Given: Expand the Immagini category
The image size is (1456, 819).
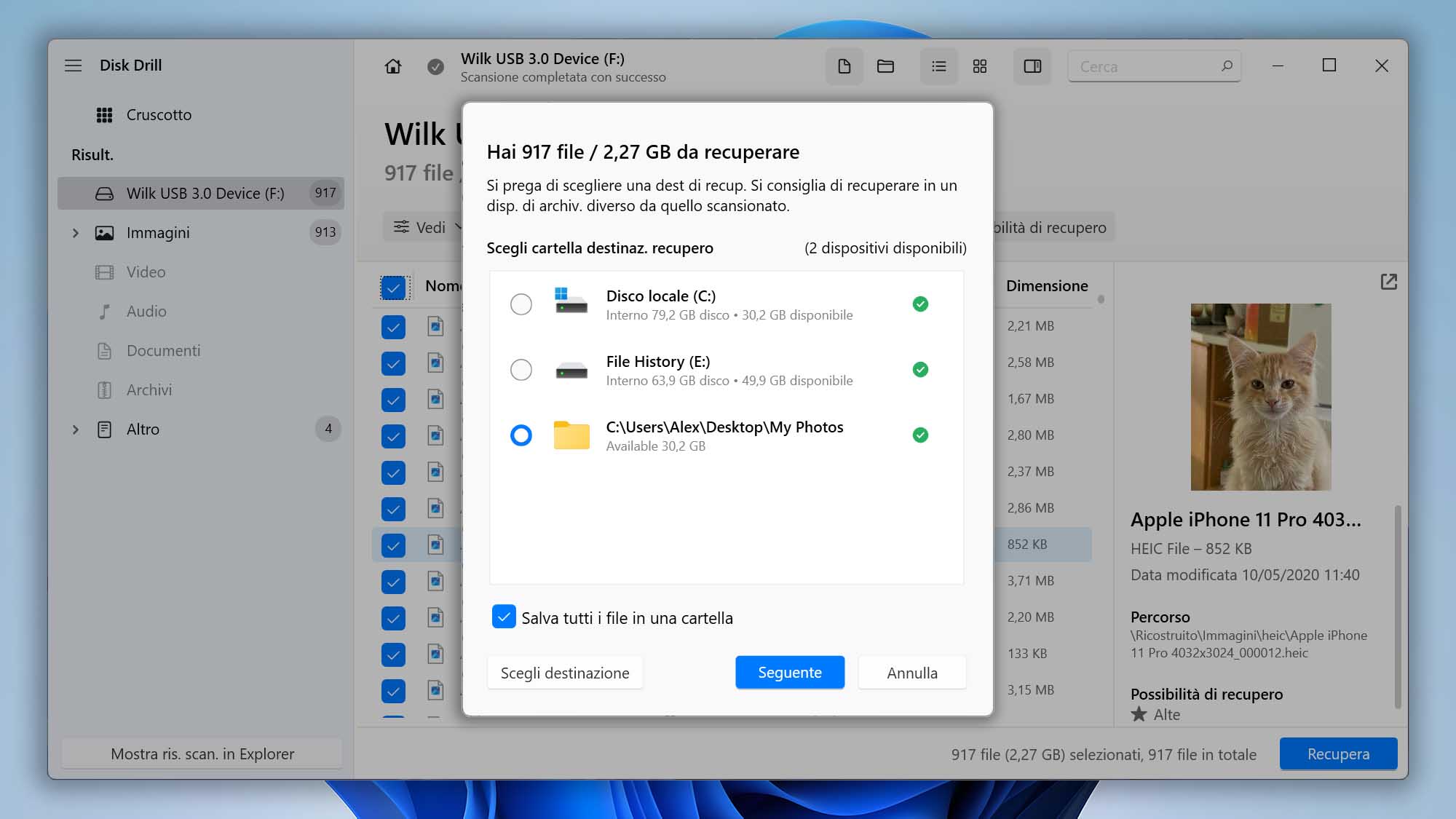Looking at the screenshot, I should pos(75,233).
